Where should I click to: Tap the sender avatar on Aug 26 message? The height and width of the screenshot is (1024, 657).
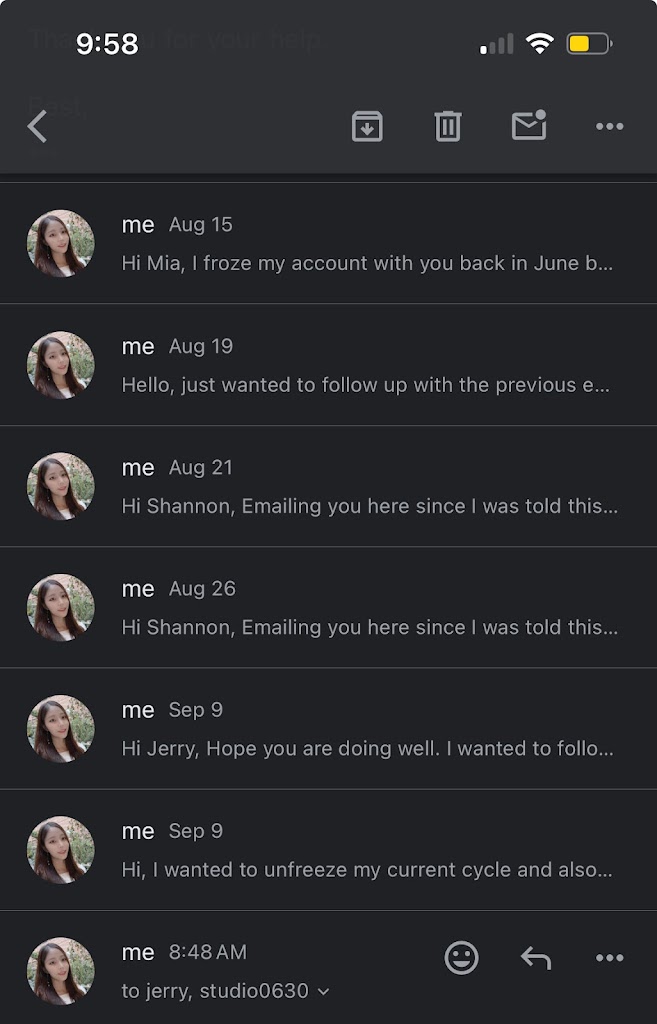[x=60, y=607]
